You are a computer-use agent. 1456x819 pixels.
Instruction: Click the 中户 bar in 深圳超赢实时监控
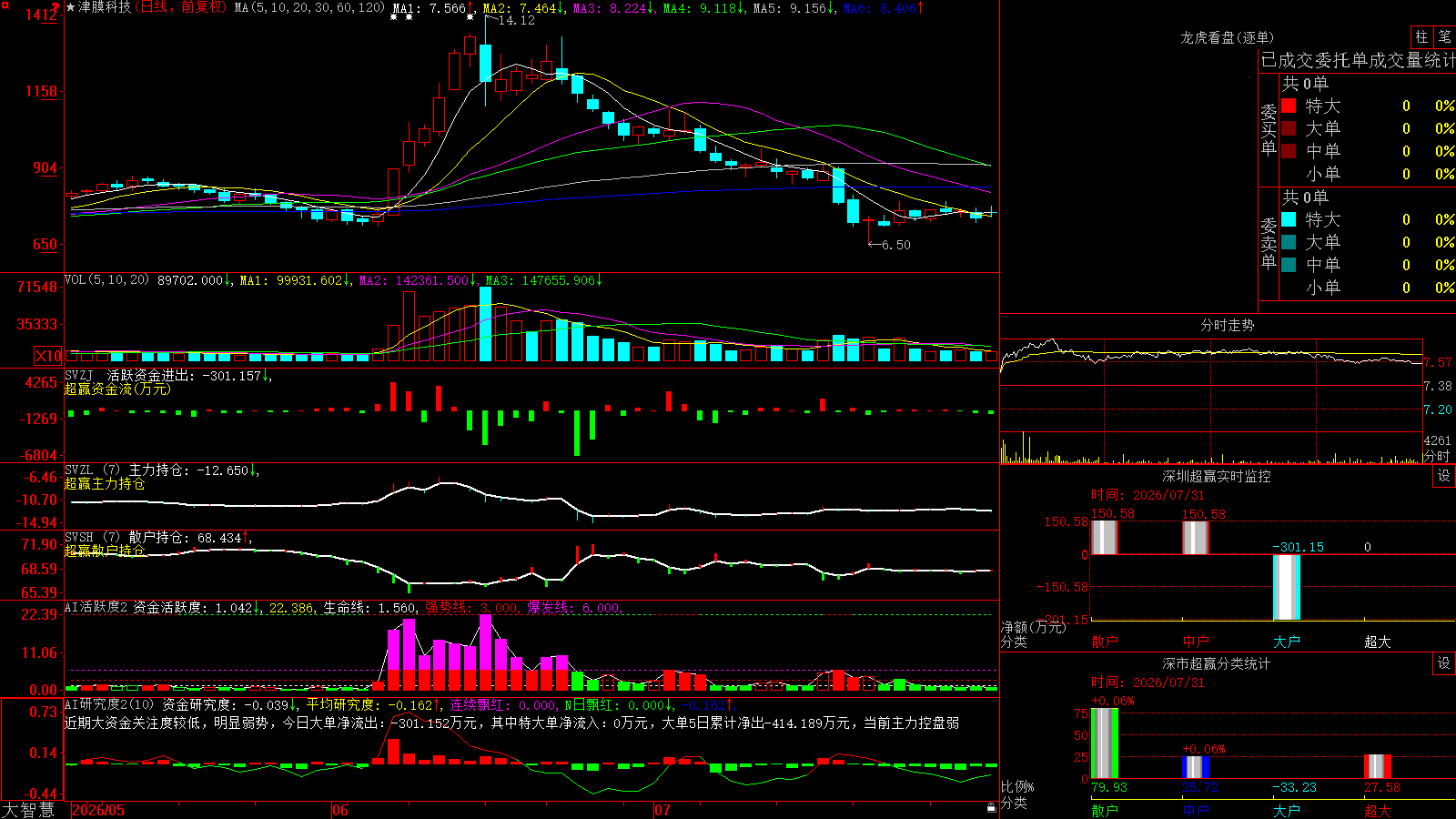(x=1196, y=537)
